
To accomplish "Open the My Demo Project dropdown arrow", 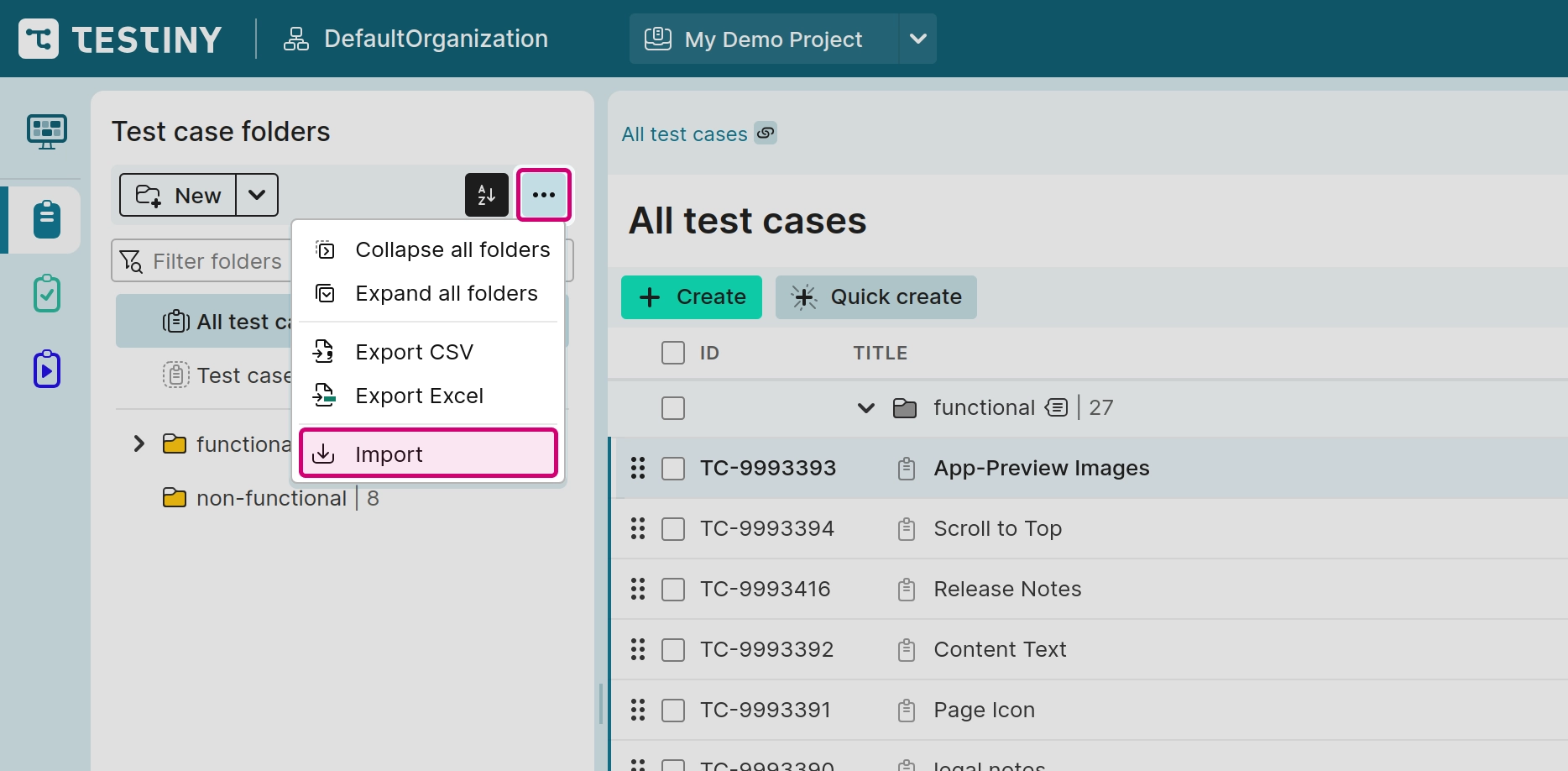I will (918, 39).
